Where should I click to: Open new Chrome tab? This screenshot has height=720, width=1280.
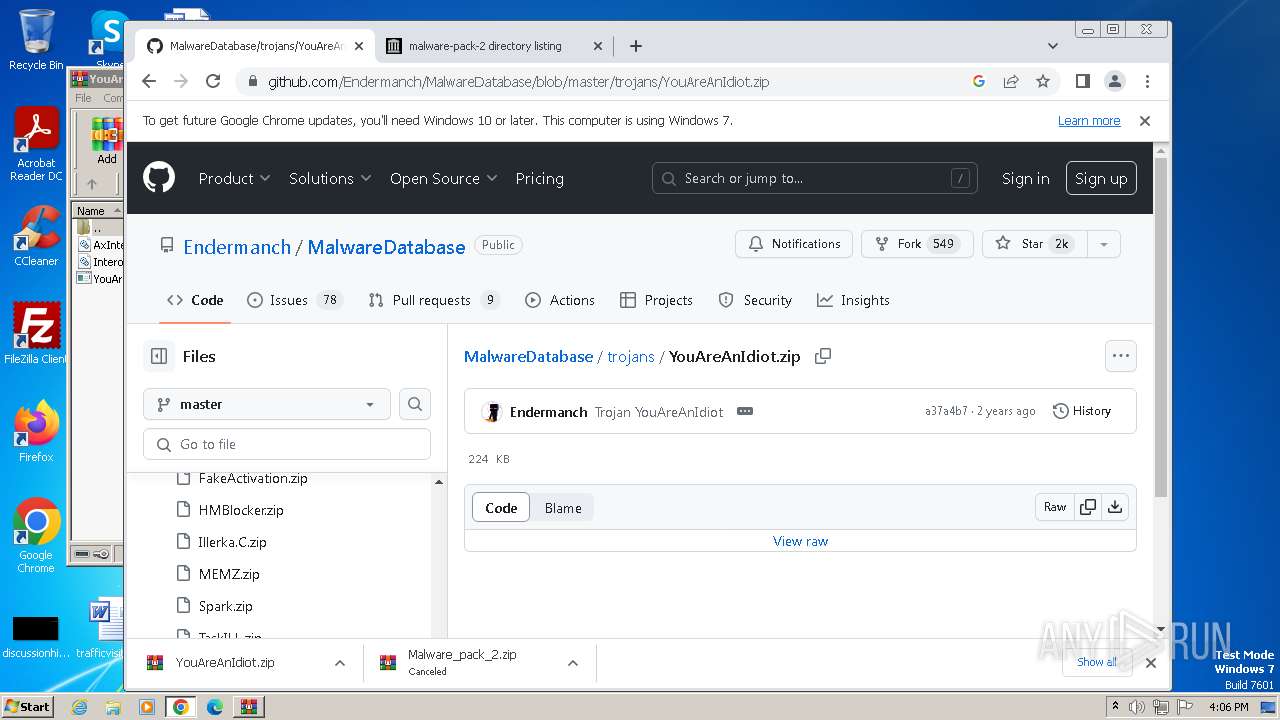tap(636, 46)
